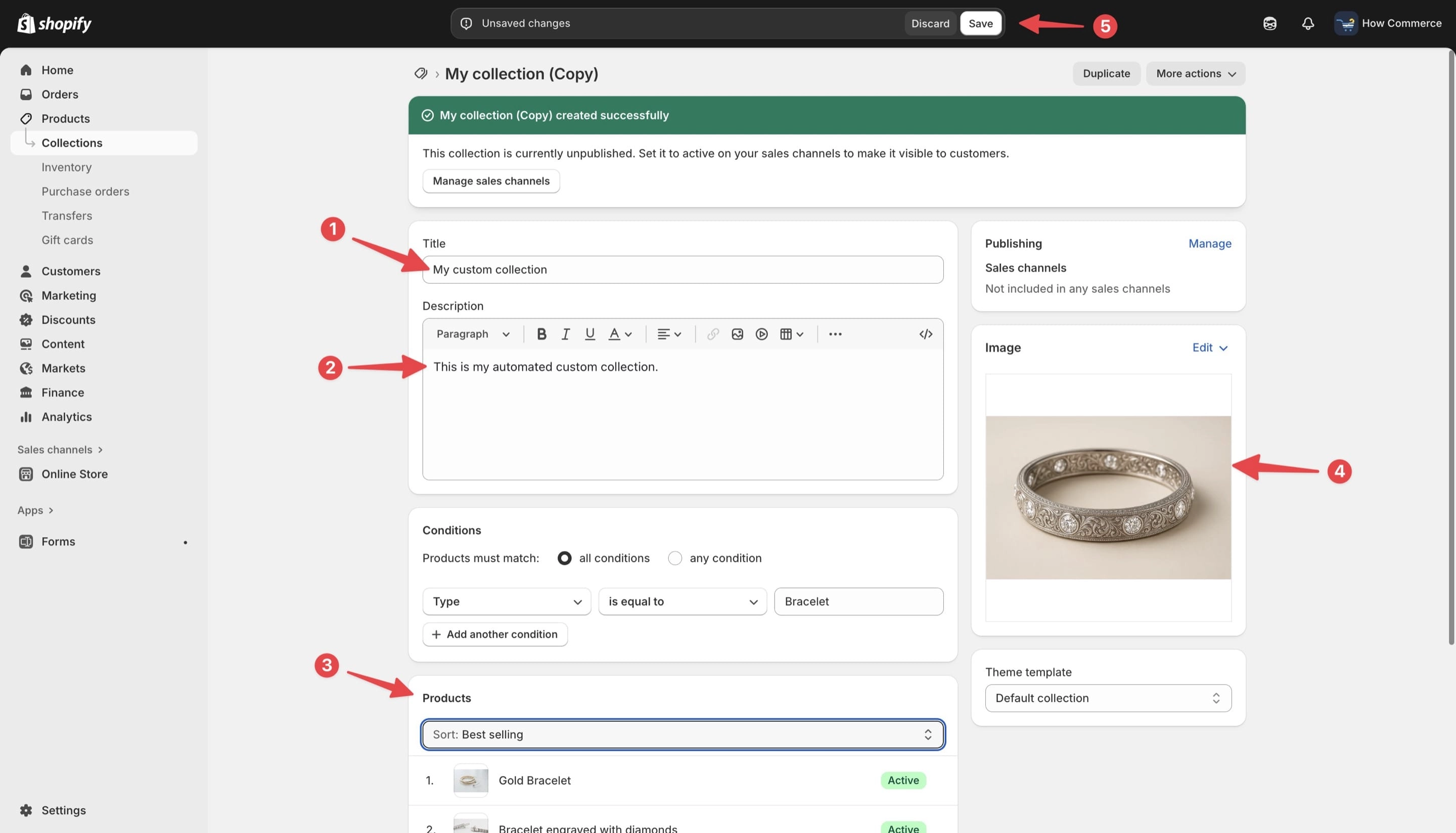
Task: Click Manage sales channels button
Action: tap(491, 181)
